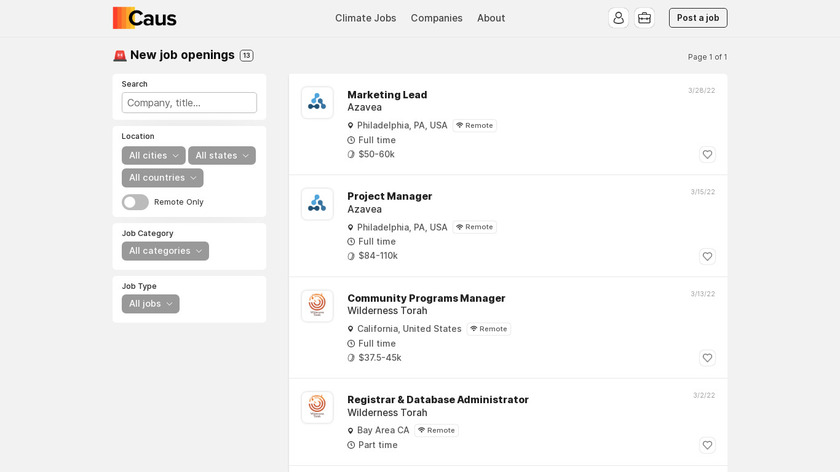Click the Caus logo

tap(145, 18)
